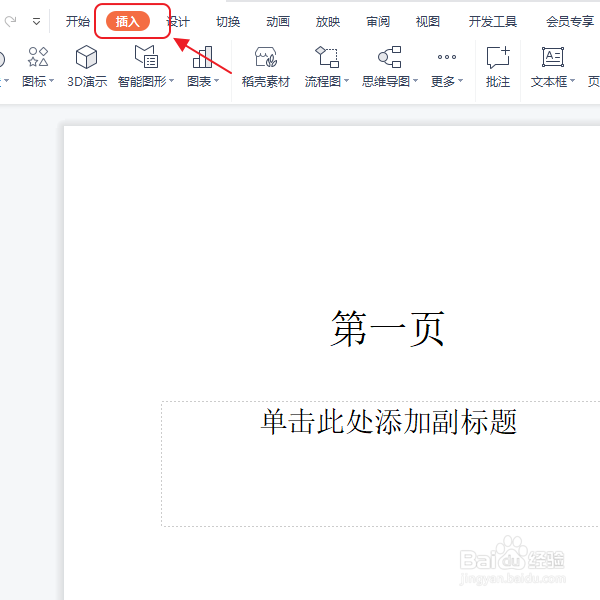This screenshot has width=600, height=600.
Task: Add a 批注 comment
Action: (x=498, y=67)
